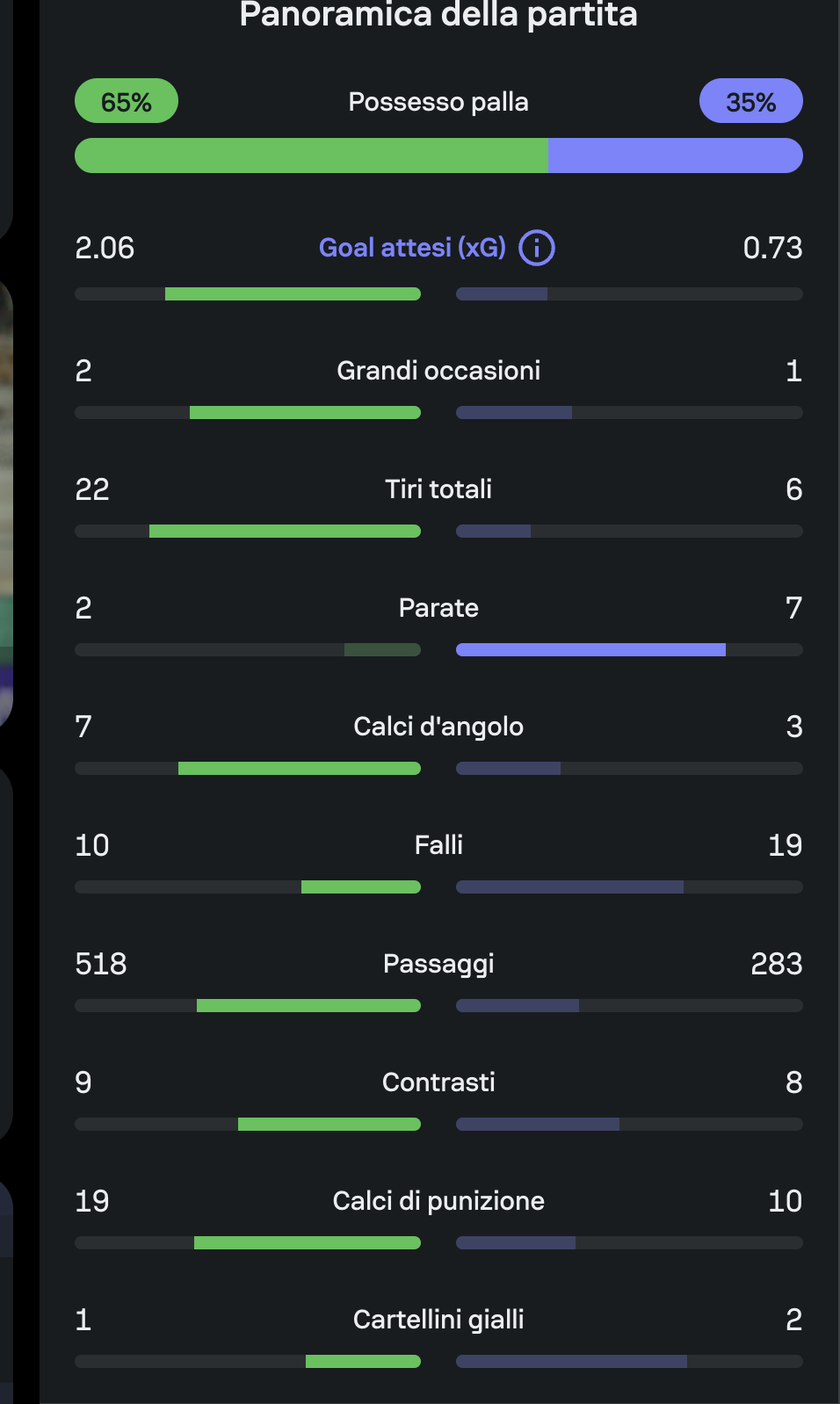Image resolution: width=840 pixels, height=1404 pixels.
Task: Click the Cartellini gialli label
Action: click(x=438, y=1320)
